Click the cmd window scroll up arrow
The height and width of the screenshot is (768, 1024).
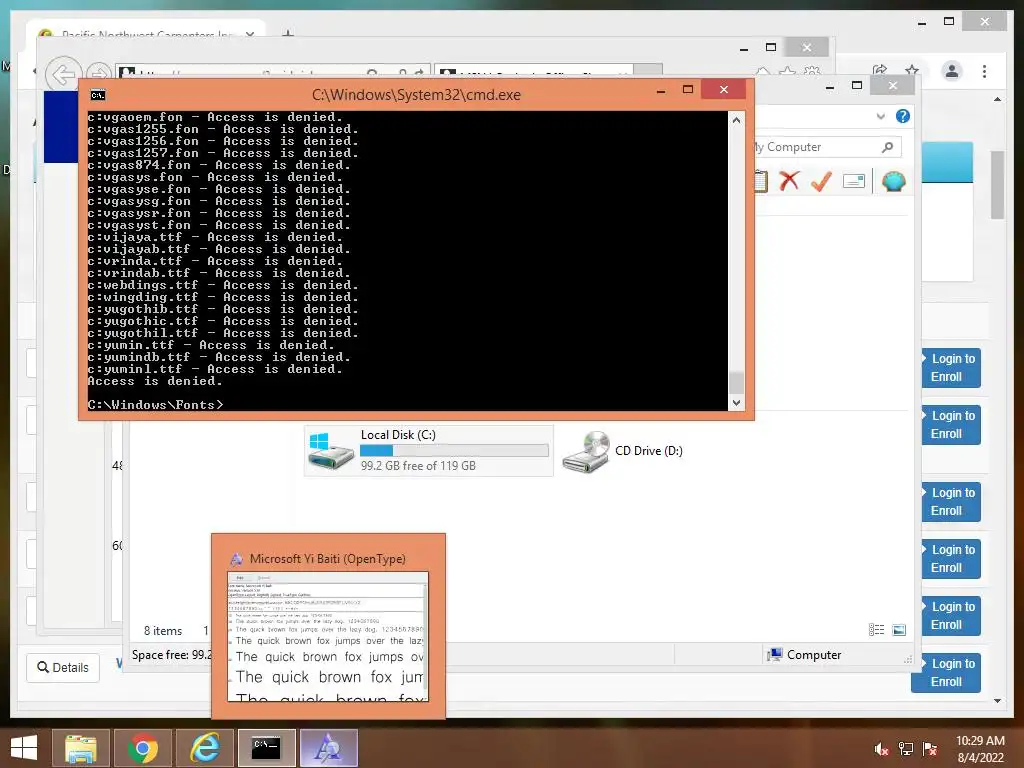pos(736,120)
